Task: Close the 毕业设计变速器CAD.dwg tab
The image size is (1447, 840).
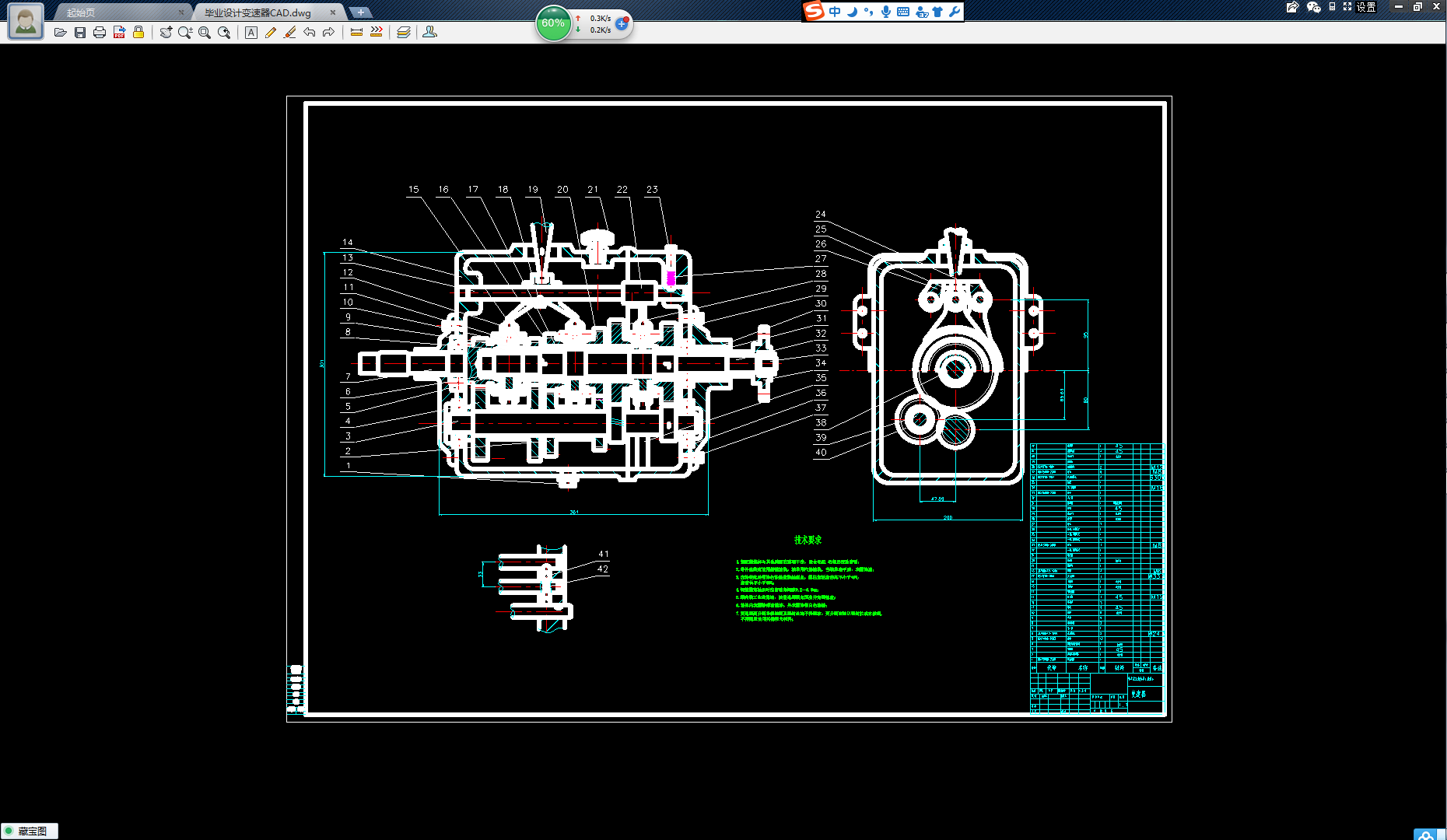Action: [x=333, y=12]
